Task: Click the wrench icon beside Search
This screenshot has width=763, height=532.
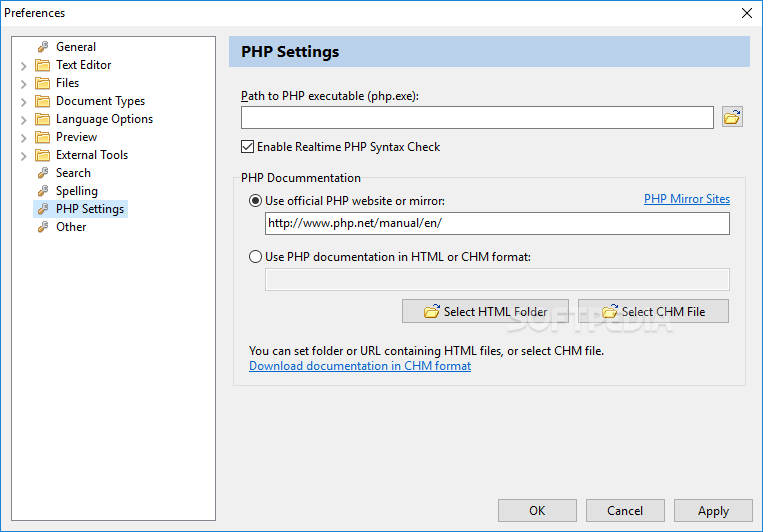Action: point(43,173)
